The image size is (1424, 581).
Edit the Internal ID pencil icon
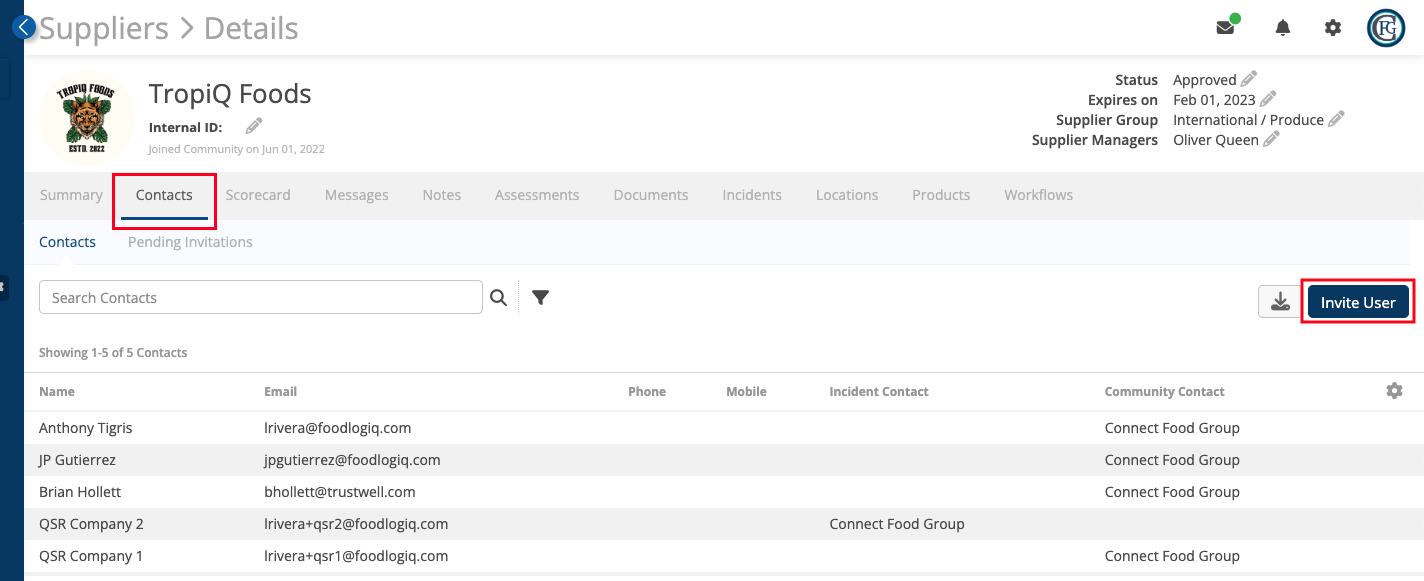254,126
